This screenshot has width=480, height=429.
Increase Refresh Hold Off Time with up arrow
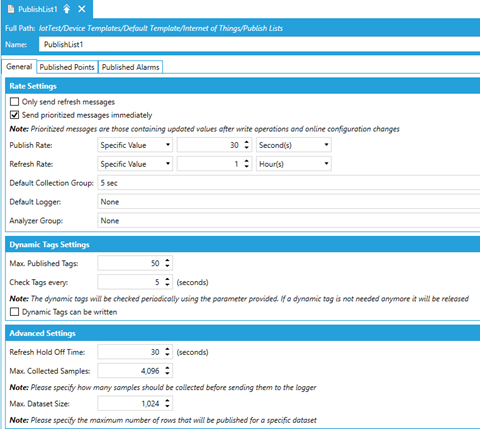tap(167, 349)
